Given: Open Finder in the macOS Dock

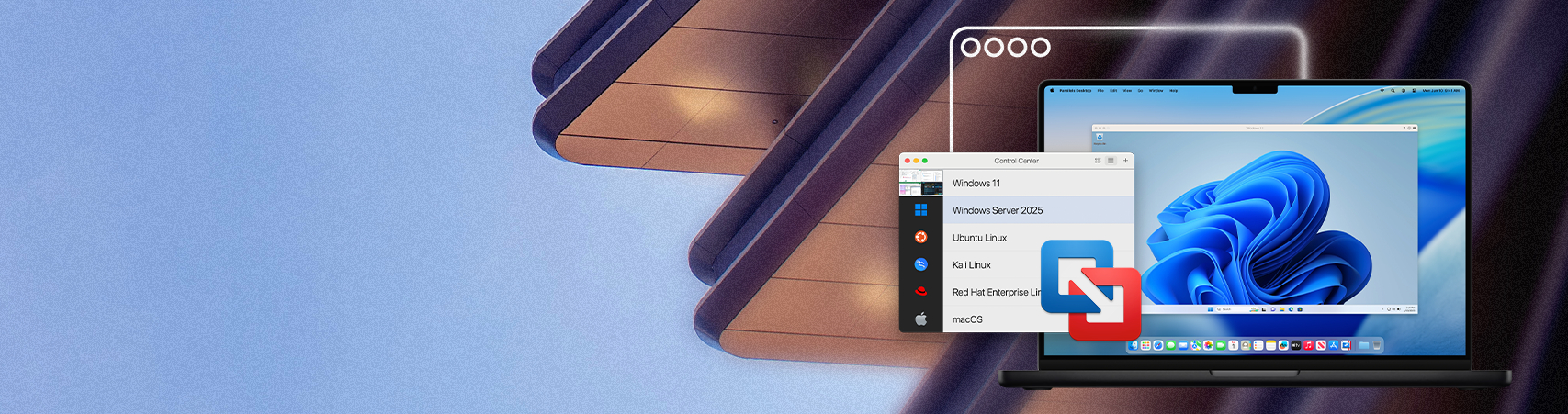Looking at the screenshot, I should pyautogui.click(x=1134, y=345).
